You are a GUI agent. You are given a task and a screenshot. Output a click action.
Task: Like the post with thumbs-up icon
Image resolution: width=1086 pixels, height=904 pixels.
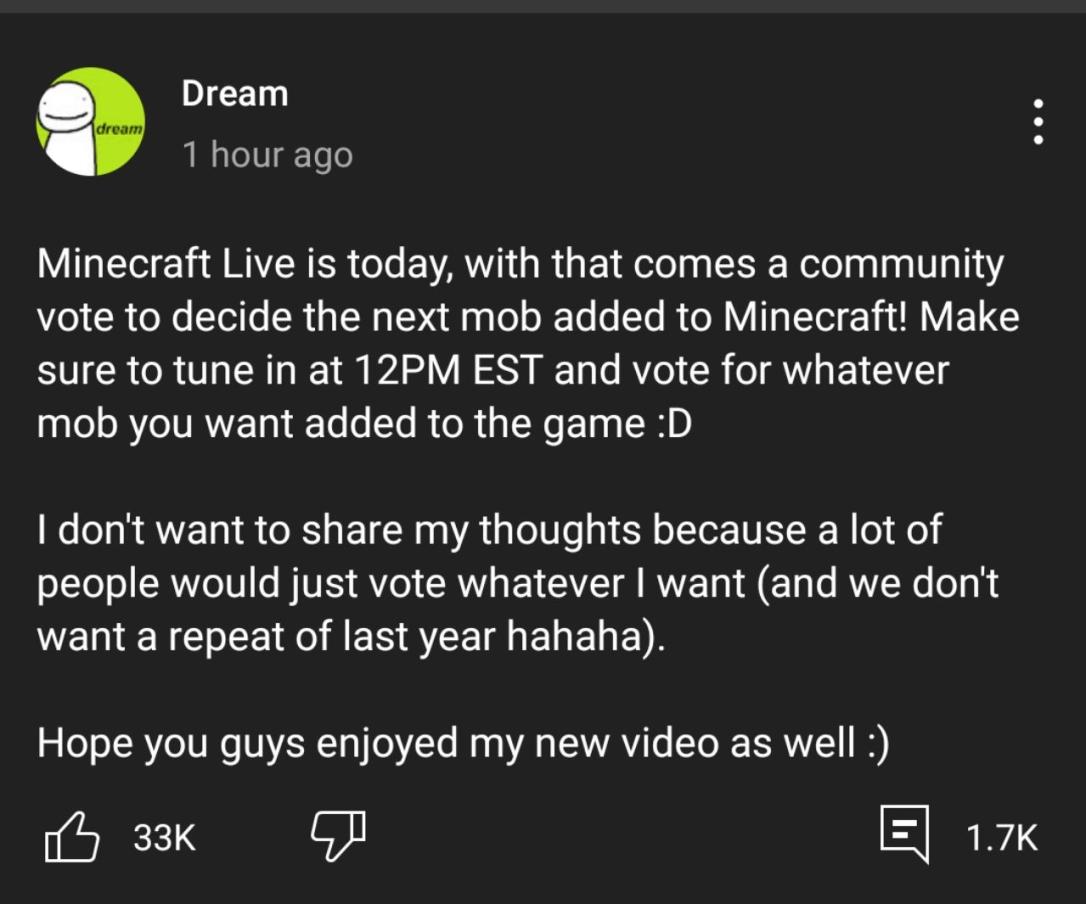pyautogui.click(x=71, y=837)
